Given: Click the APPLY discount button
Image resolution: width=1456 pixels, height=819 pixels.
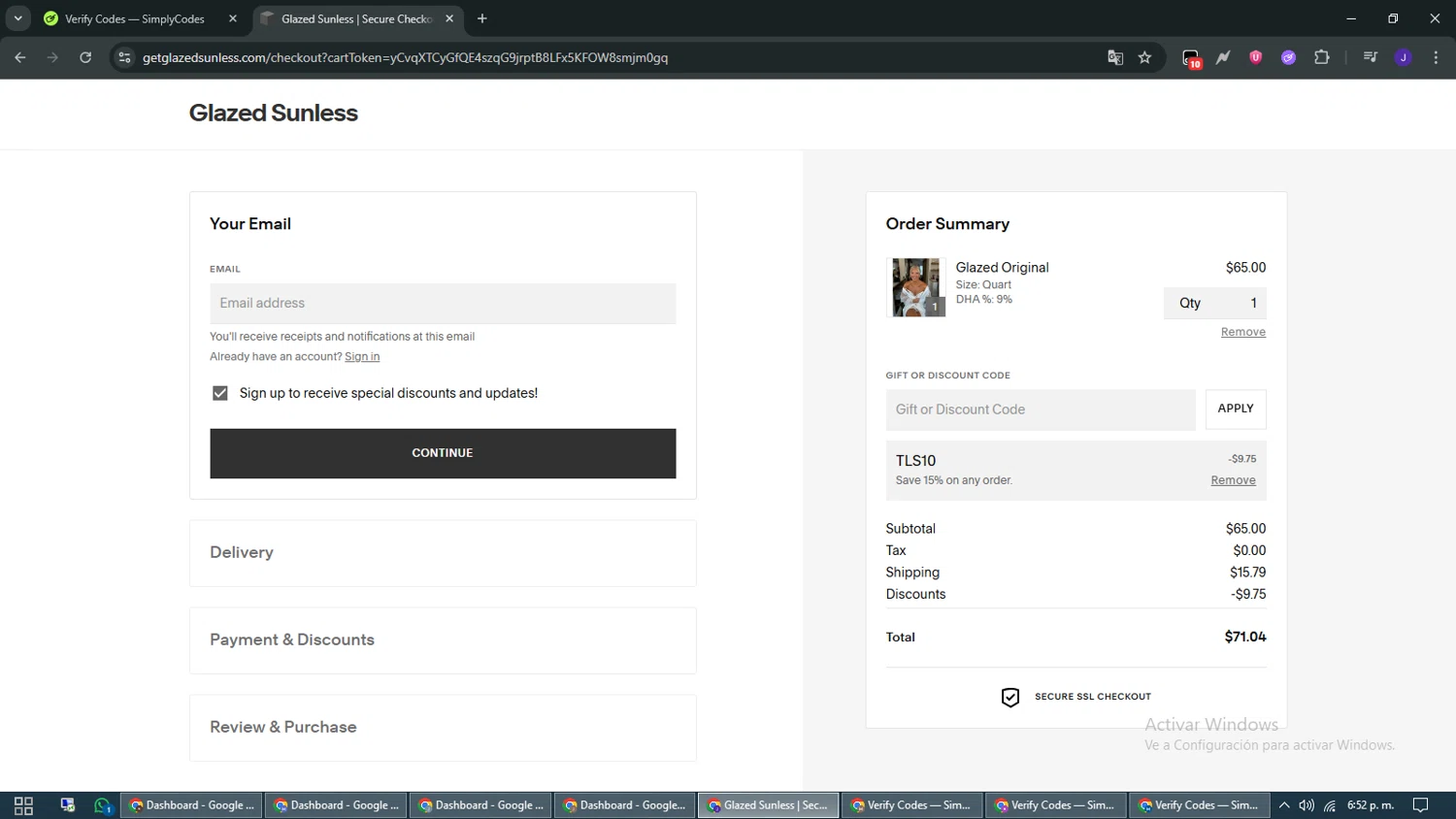Looking at the screenshot, I should (1236, 409).
